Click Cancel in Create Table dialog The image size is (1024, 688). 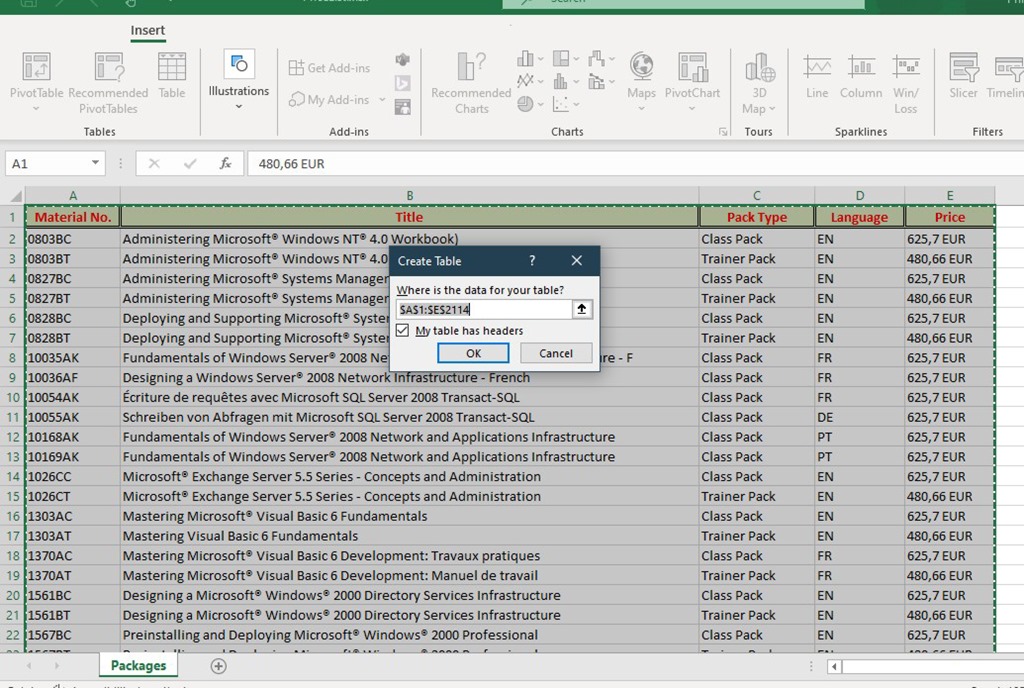coord(556,353)
